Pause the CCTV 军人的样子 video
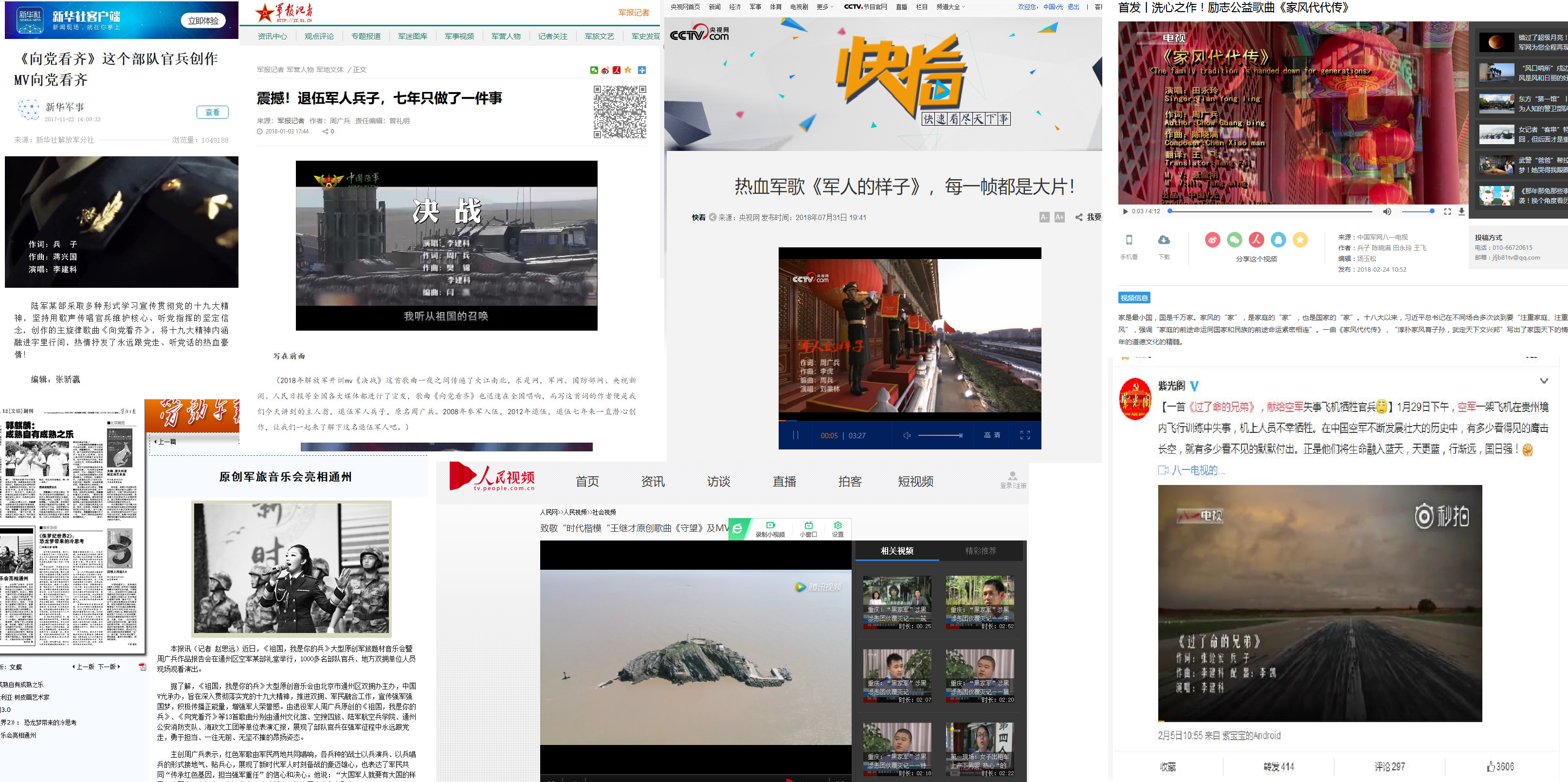The image size is (1568, 782). 795,435
